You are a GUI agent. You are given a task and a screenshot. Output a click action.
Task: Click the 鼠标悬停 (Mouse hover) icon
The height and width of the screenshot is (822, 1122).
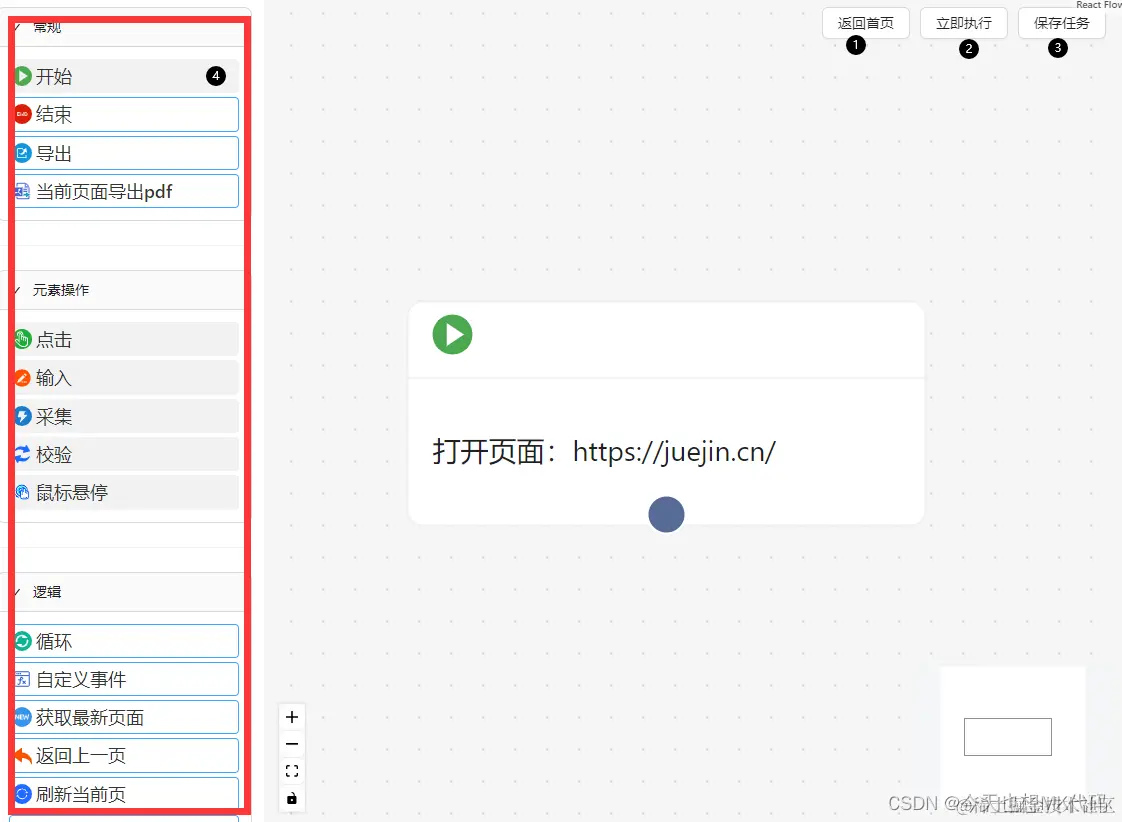tap(23, 491)
